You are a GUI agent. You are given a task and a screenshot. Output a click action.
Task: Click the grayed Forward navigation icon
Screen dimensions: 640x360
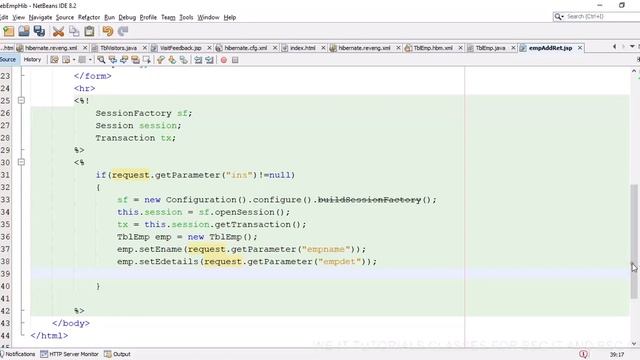[x=82, y=60]
